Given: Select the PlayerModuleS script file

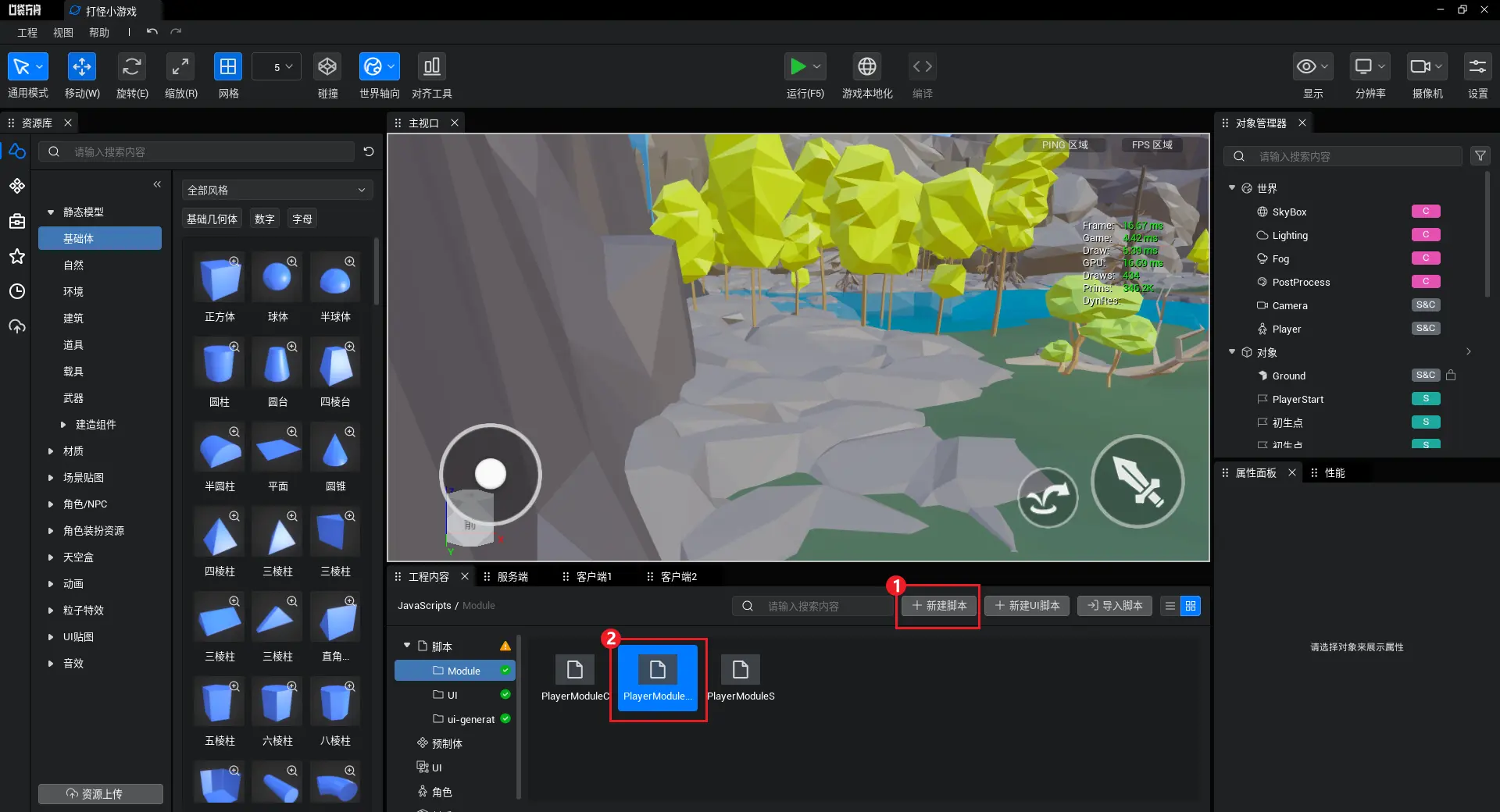Looking at the screenshot, I should click(x=741, y=678).
